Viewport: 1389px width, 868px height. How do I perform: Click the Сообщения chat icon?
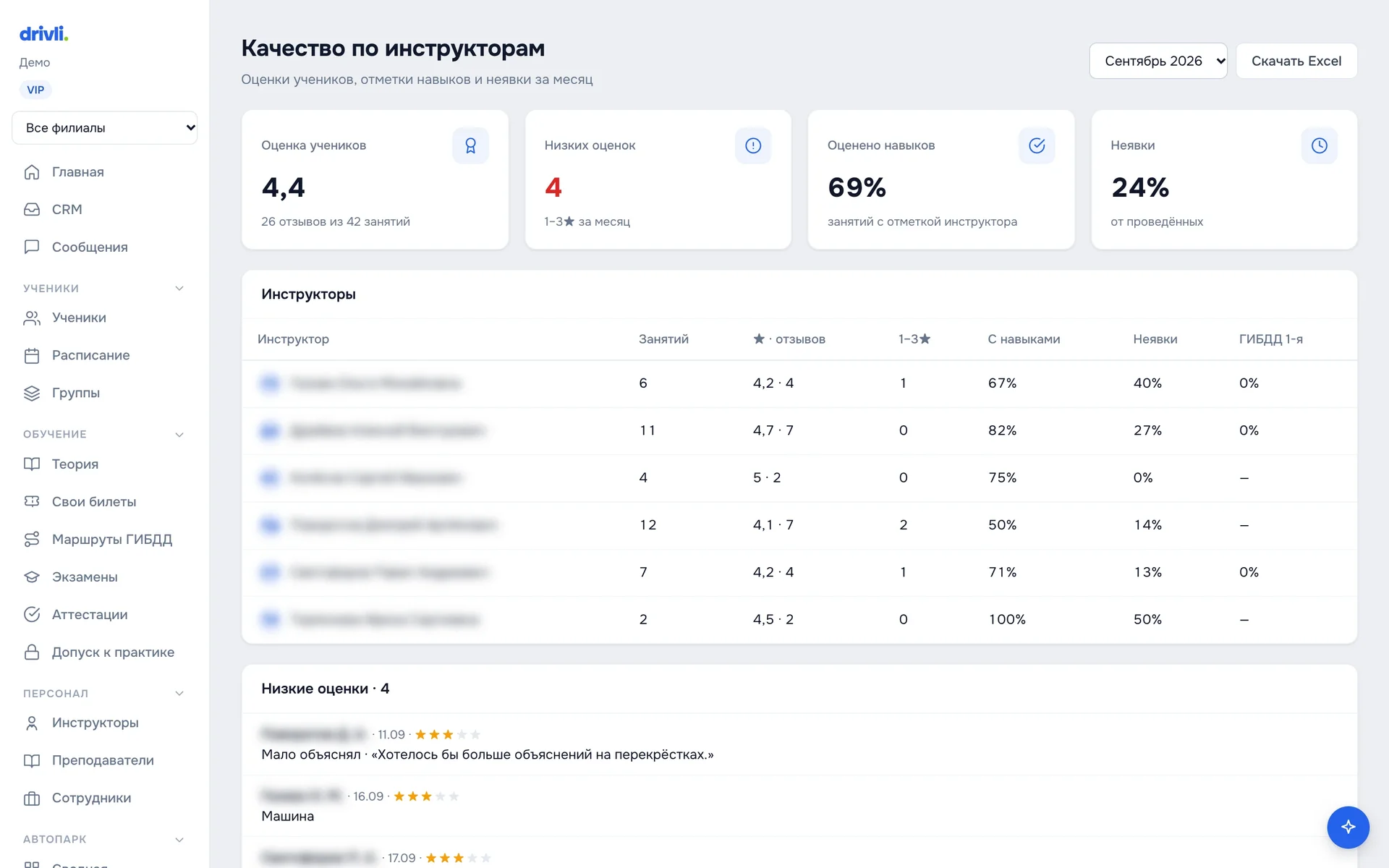[32, 247]
